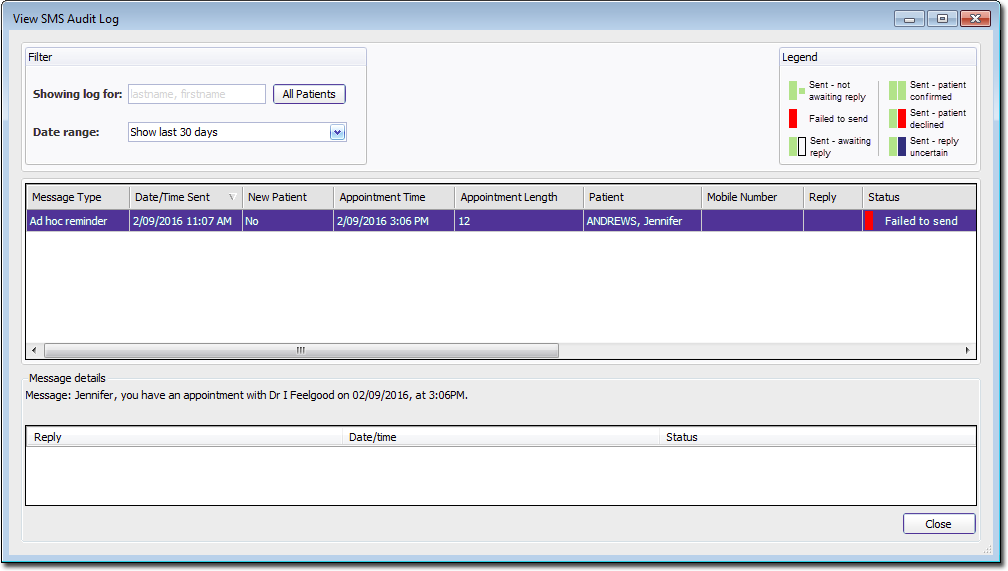
Task: Click the Patient column header
Action: [640, 197]
